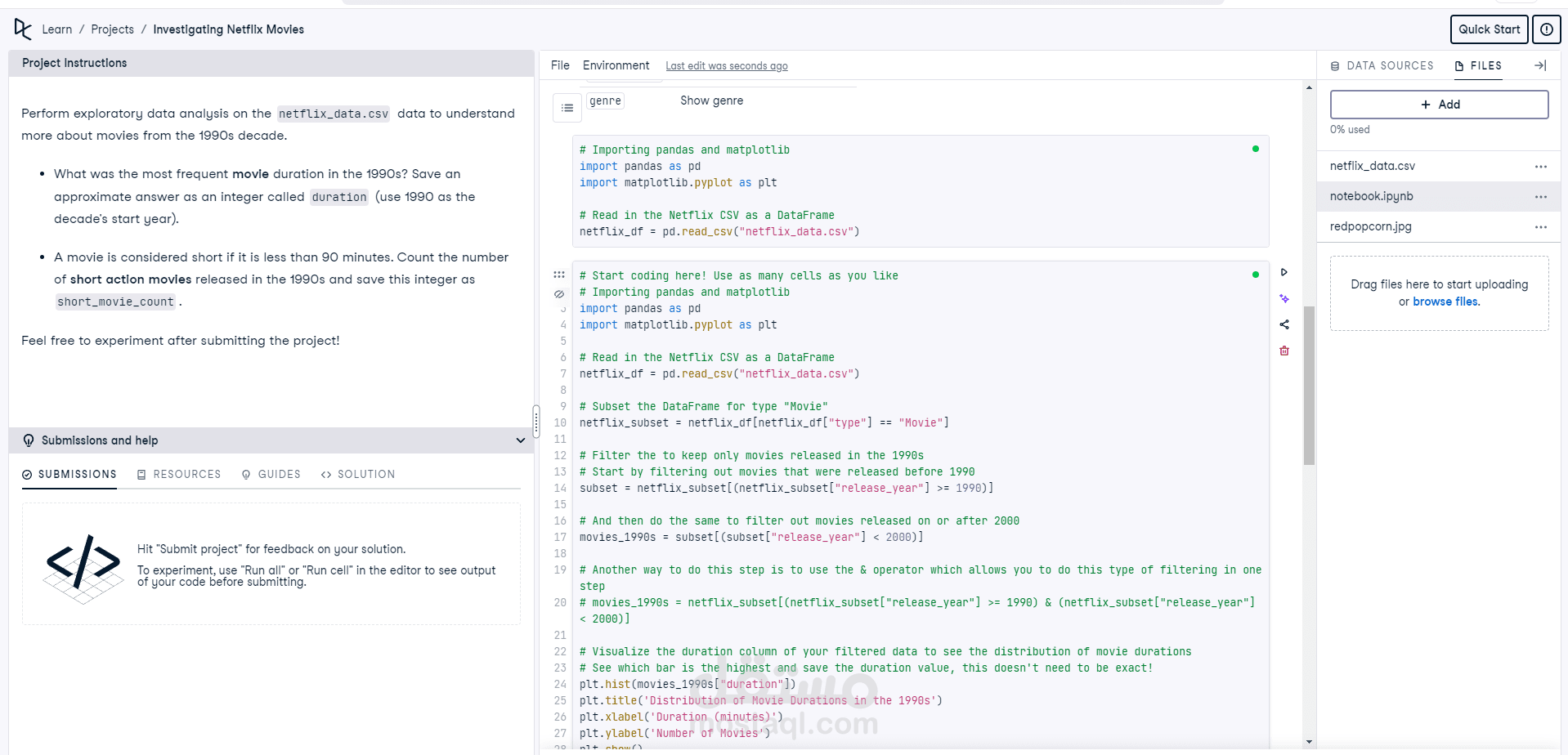This screenshot has height=755, width=1568.
Task: Open options menu for netflix_data.csv
Action: click(1540, 167)
